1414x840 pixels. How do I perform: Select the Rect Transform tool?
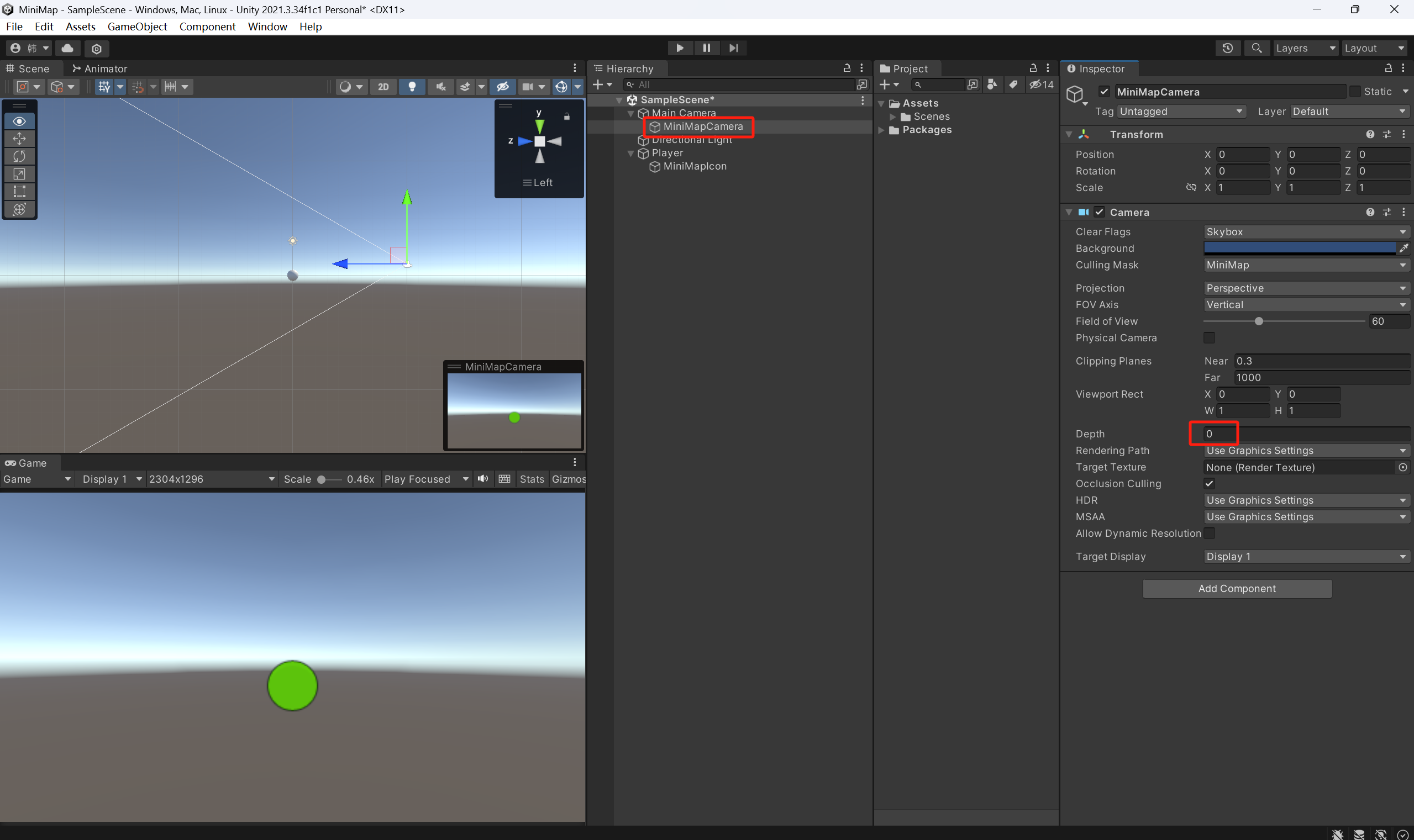[19, 191]
